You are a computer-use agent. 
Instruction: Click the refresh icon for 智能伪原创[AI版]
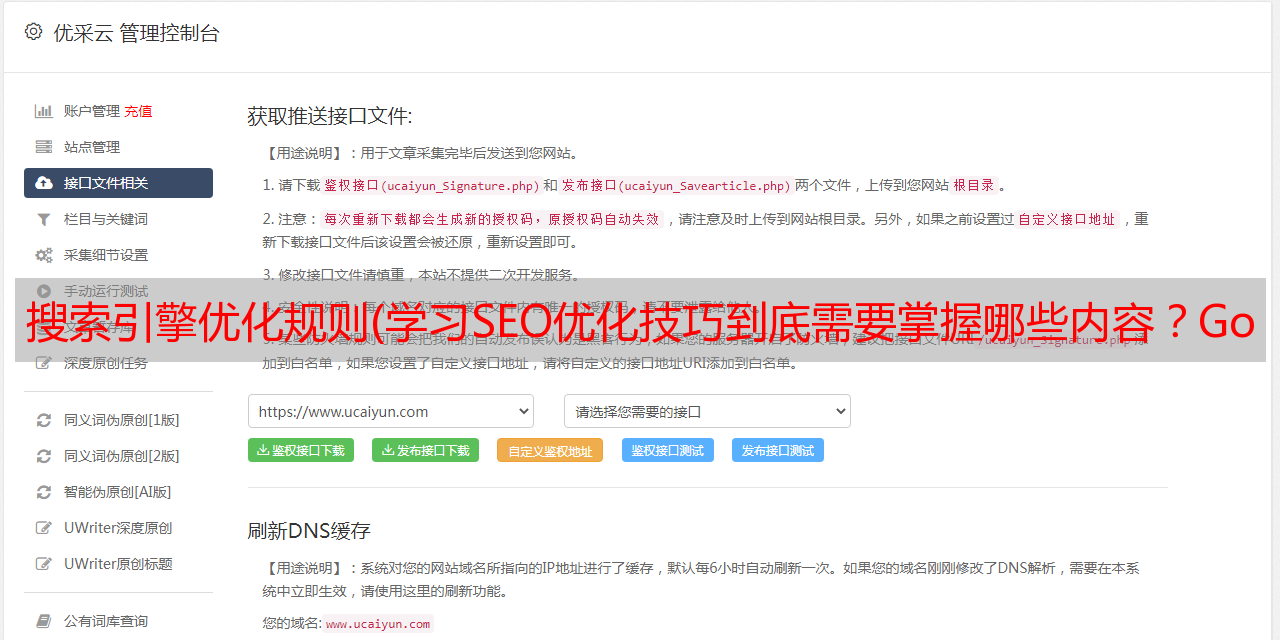tap(44, 492)
